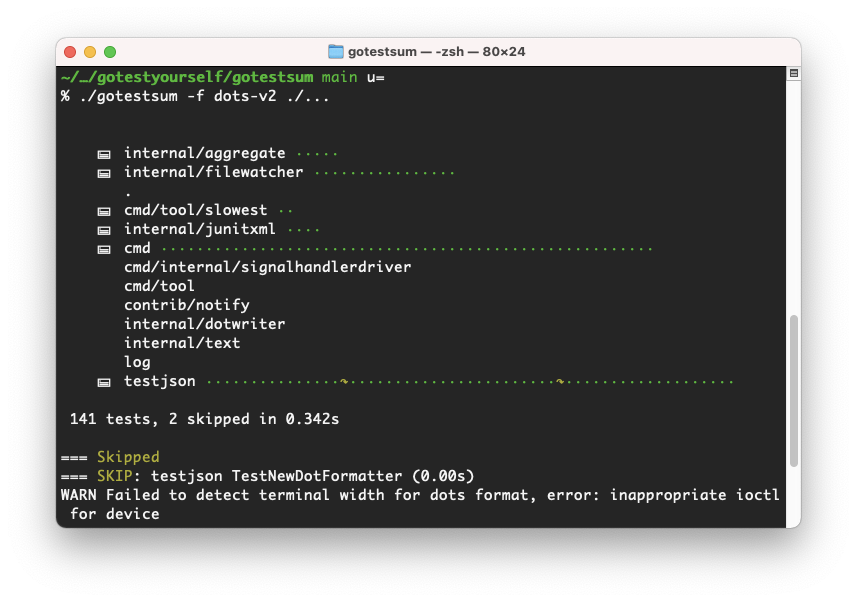
Task: Click the window title 'gotestsum — -zsh — 80×24'
Action: pyautogui.click(x=436, y=51)
